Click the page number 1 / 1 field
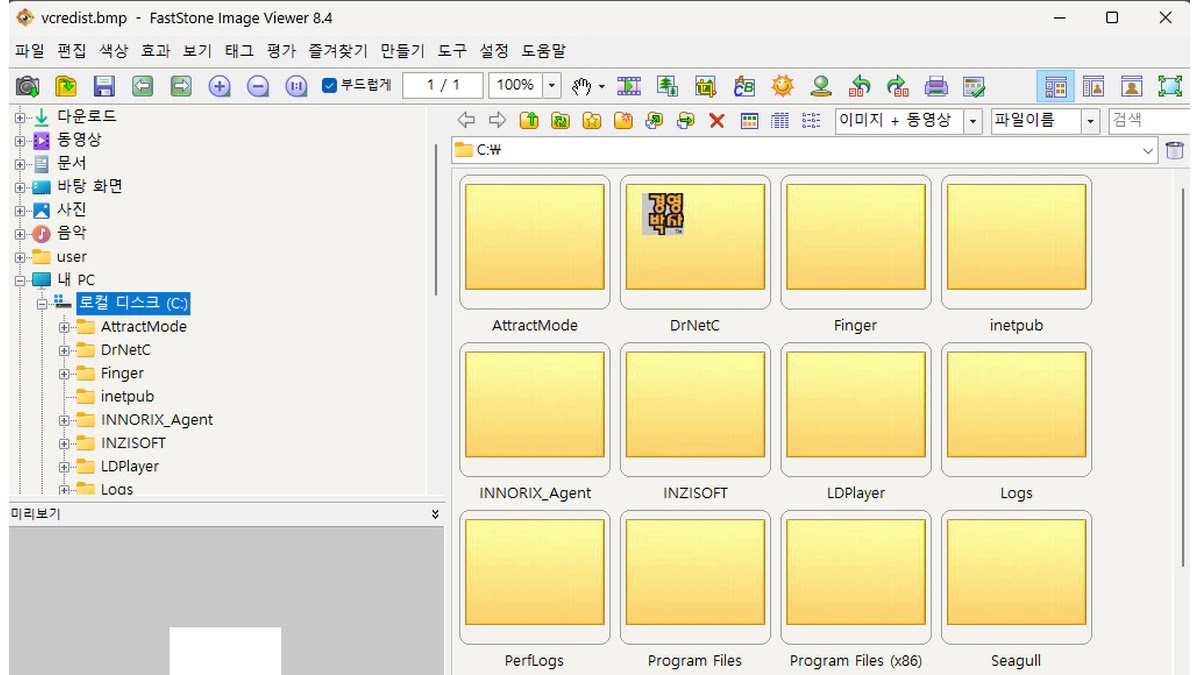This screenshot has width=1200, height=675. (x=443, y=86)
